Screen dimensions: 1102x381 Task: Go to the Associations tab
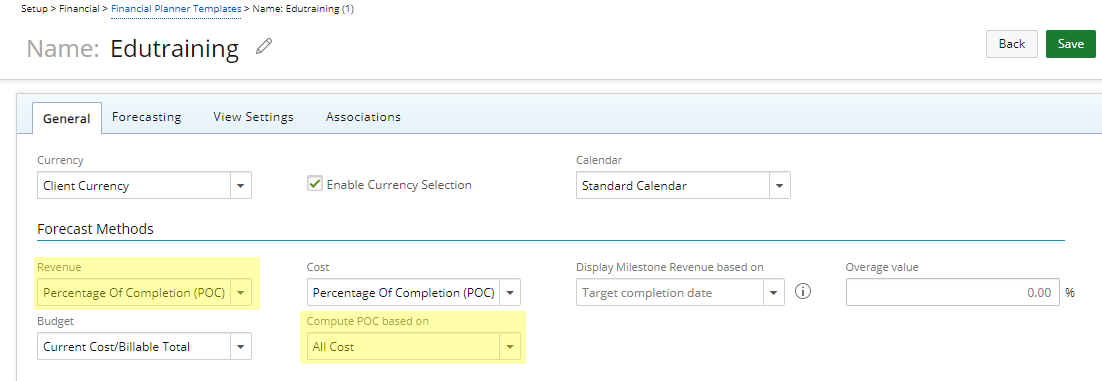click(363, 117)
